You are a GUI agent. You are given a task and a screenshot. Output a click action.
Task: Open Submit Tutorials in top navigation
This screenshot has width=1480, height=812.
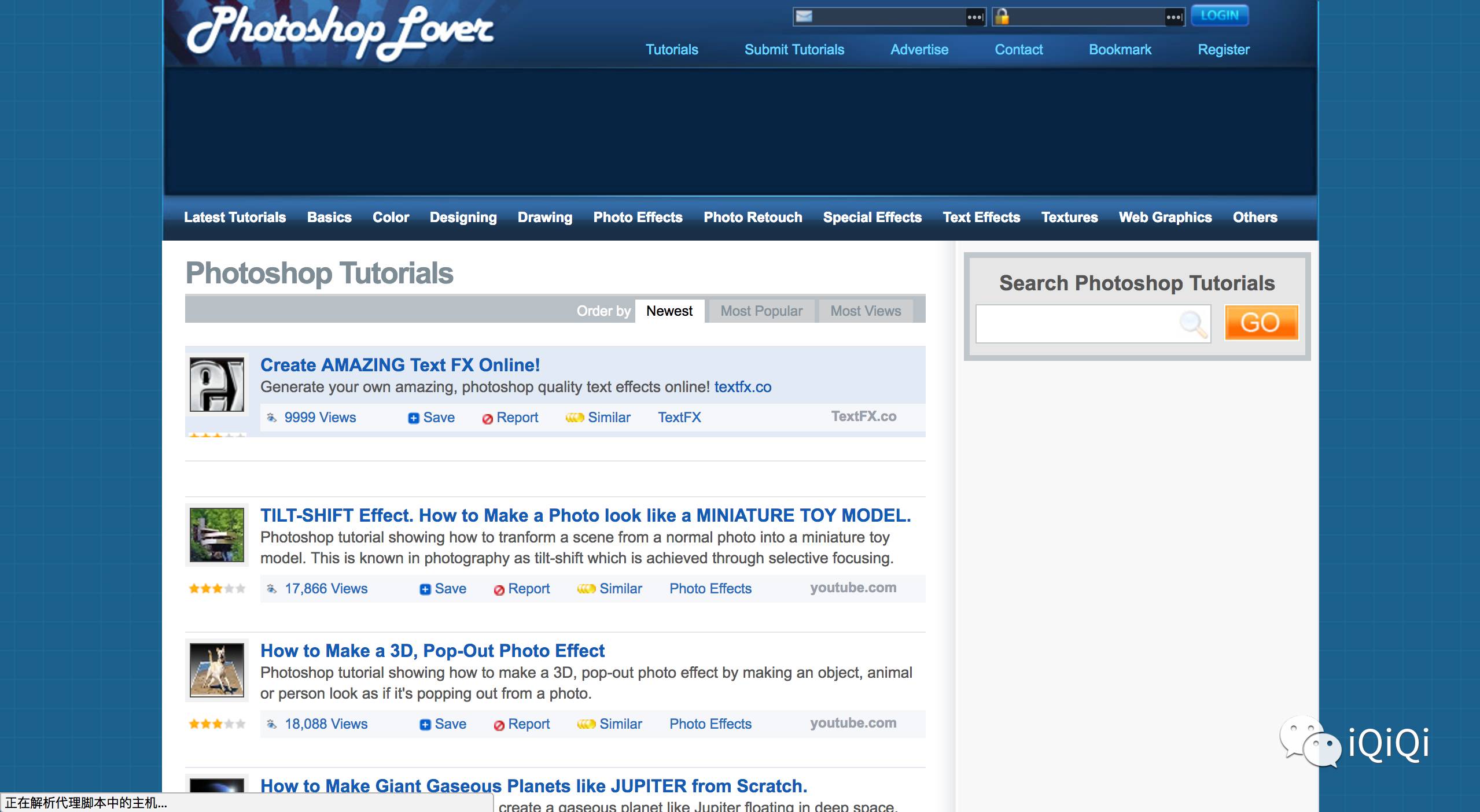[794, 50]
